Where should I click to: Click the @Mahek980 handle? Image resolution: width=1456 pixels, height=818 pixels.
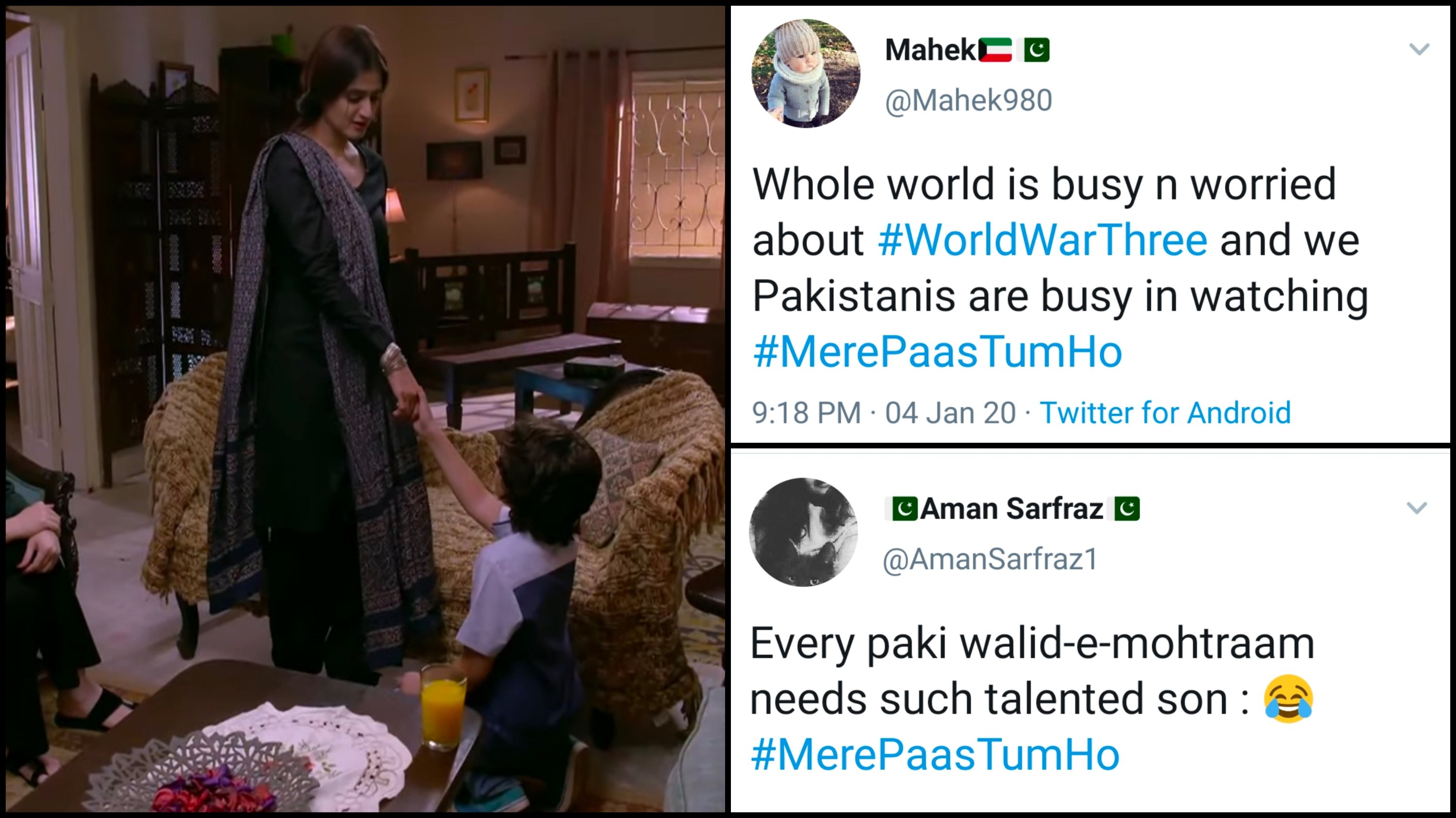coord(968,100)
